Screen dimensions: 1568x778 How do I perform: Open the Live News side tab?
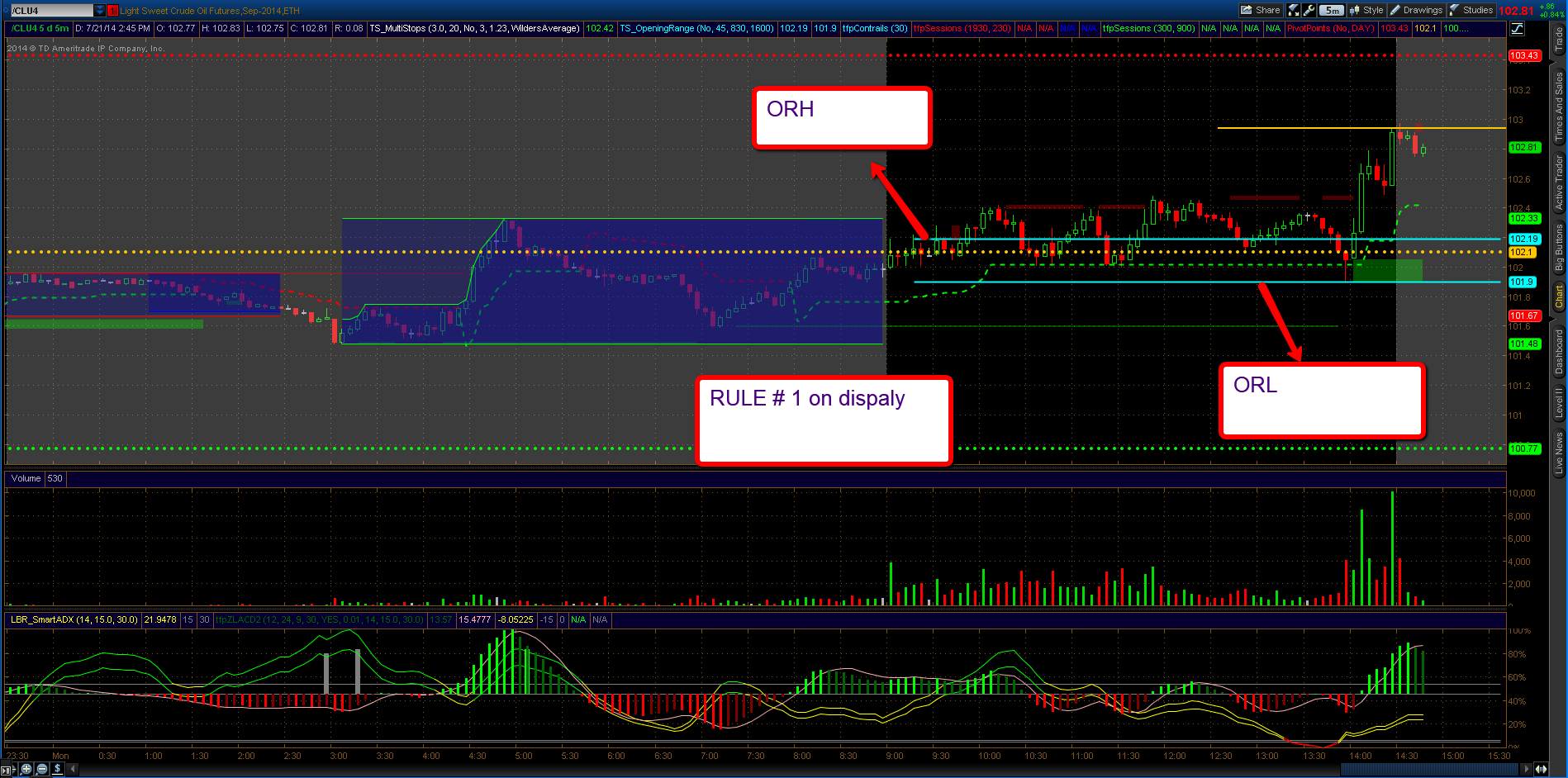pos(1559,453)
